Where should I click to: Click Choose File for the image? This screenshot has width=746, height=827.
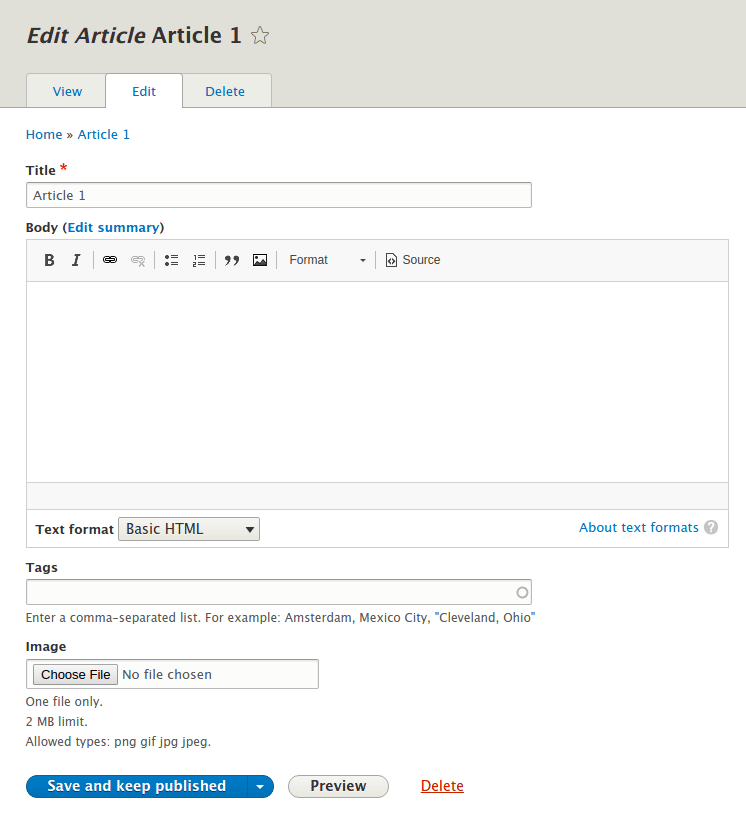pos(75,675)
